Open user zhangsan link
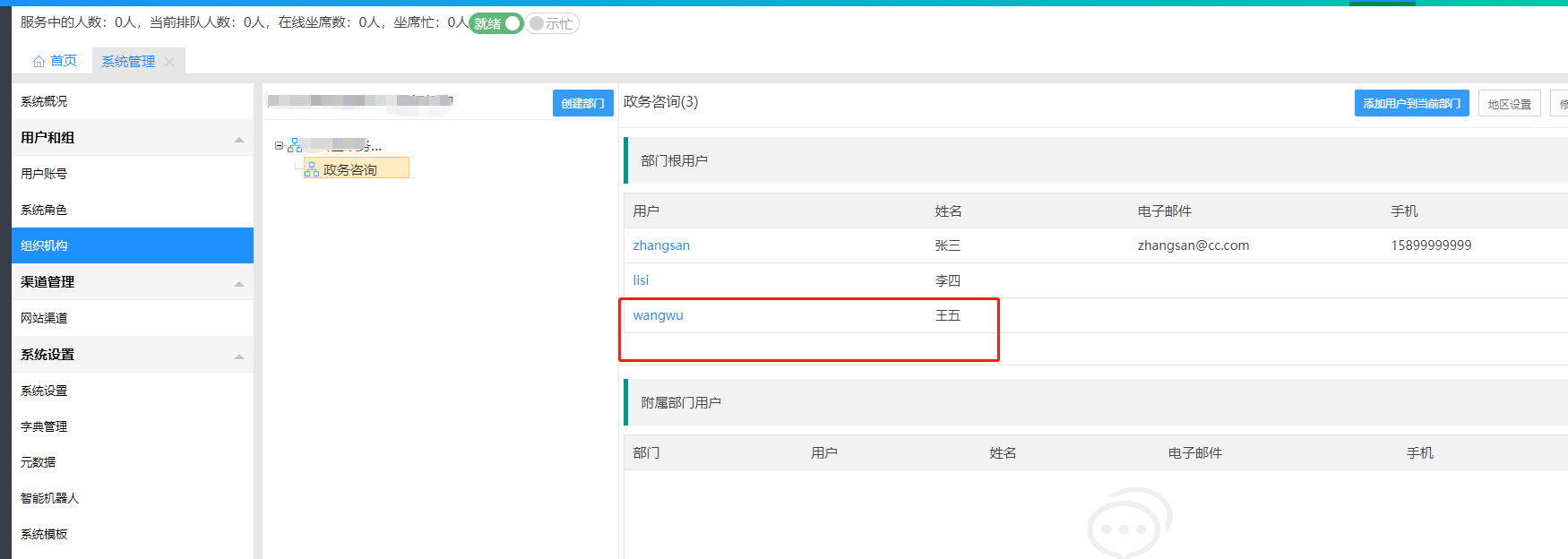This screenshot has width=1568, height=559. point(661,245)
